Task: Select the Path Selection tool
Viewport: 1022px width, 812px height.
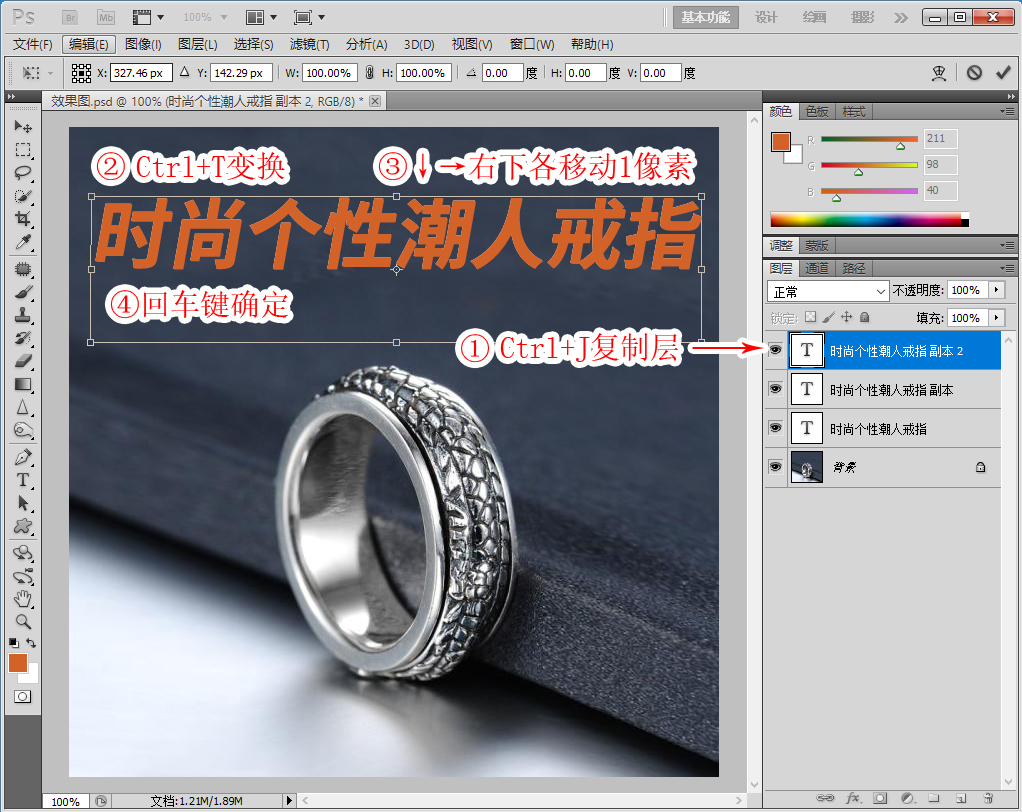Action: (x=23, y=503)
